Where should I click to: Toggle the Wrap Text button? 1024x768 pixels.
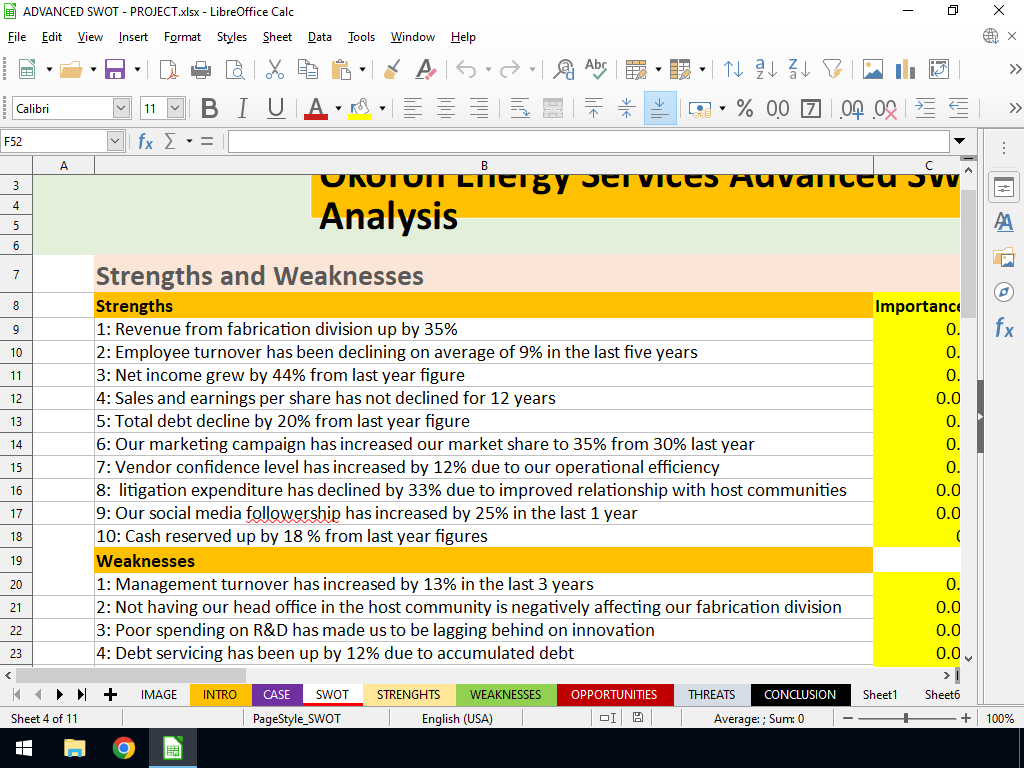(x=519, y=108)
